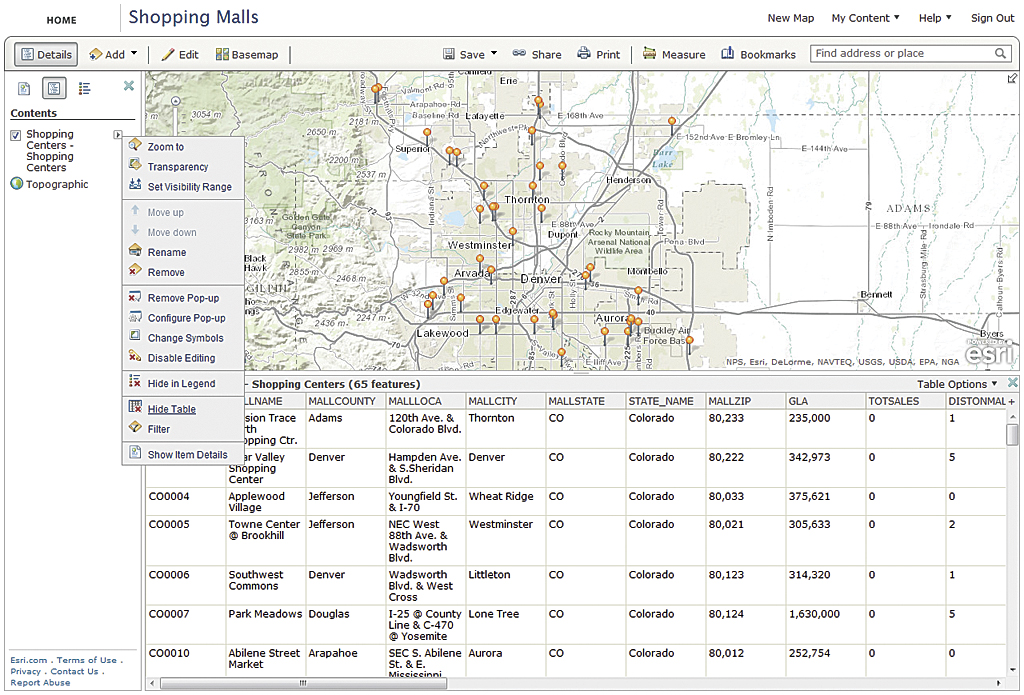Select the Topographic basemap layer
The image size is (1024, 695).
[x=57, y=184]
